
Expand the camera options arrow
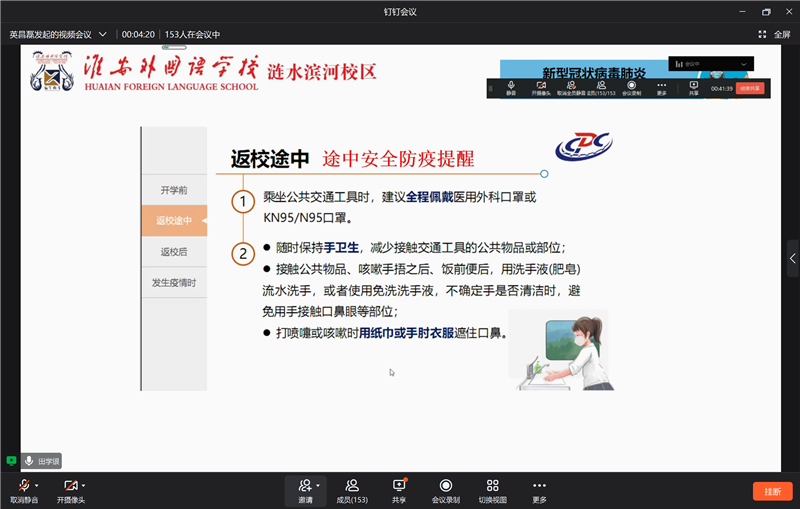coord(84,485)
